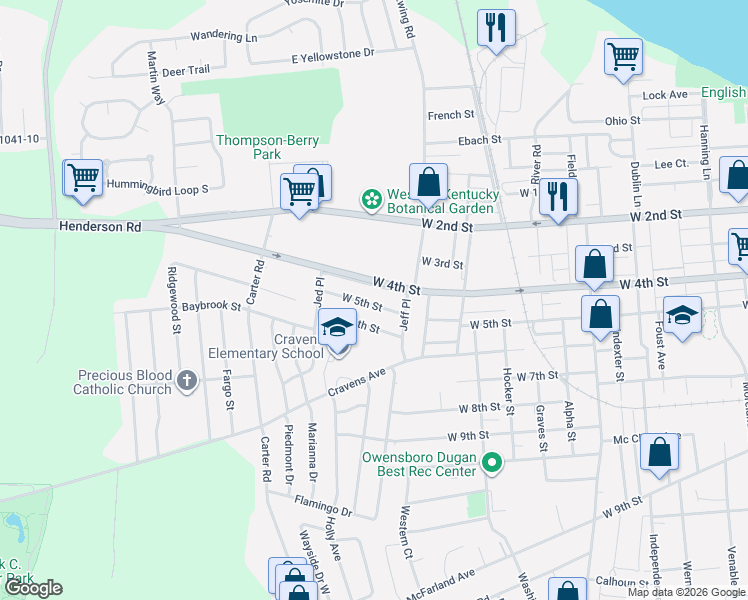Viewport: 748px width, 600px height.
Task: Select the Wandering Ln label
Action: 224,36
